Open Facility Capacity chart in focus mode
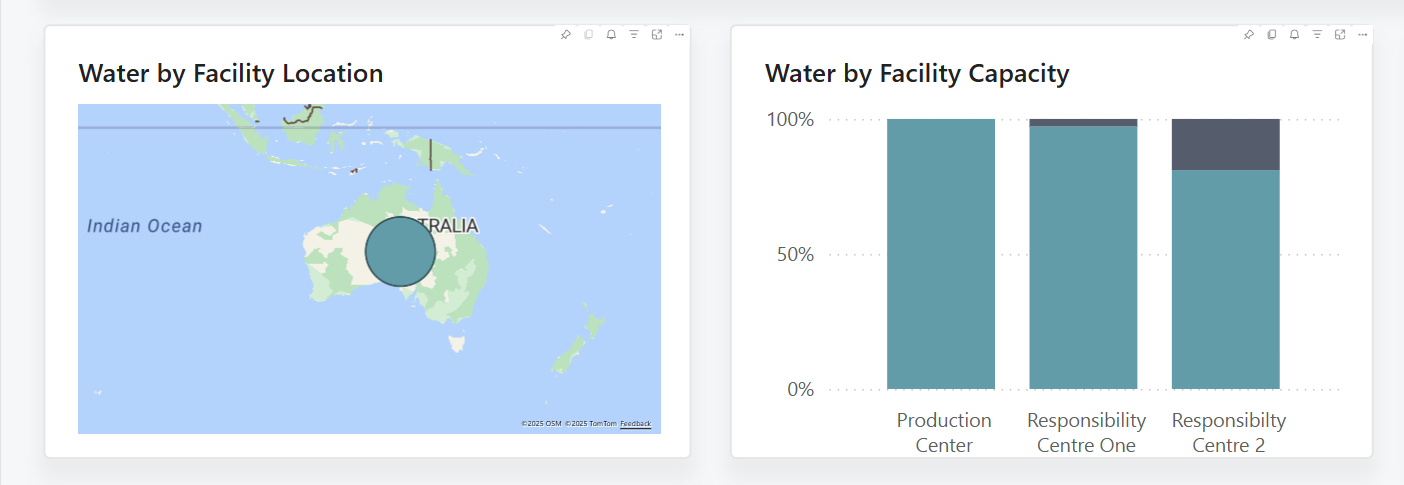Viewport: 1404px width, 485px height. pyautogui.click(x=1340, y=35)
